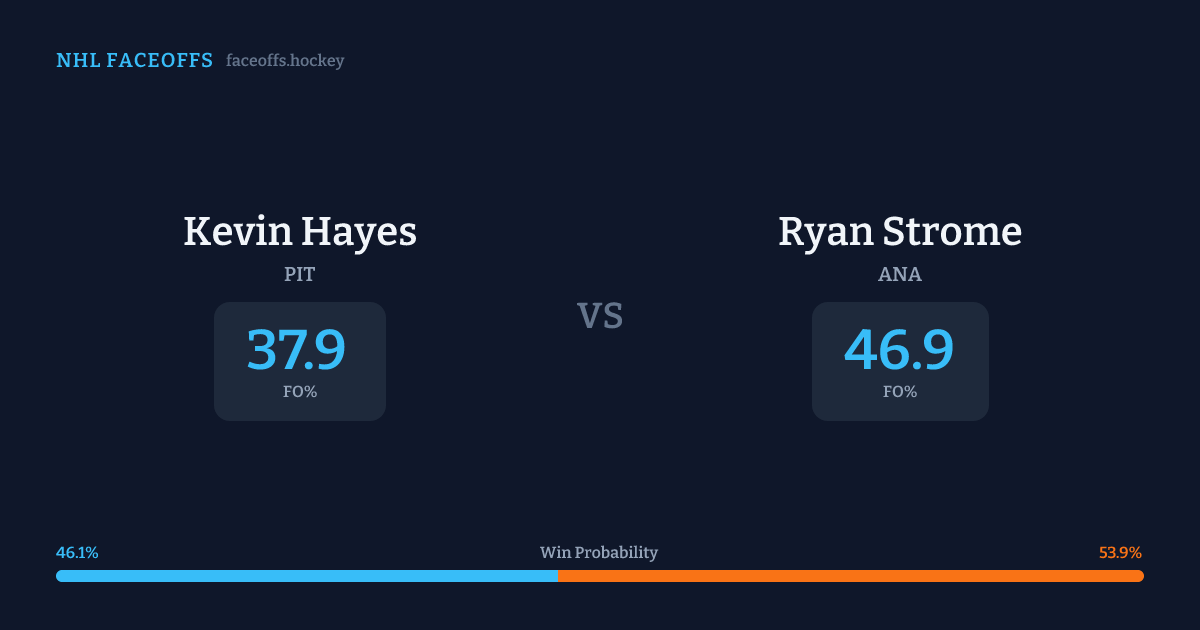Click the FO% label below 46.9
This screenshot has height=630, width=1200.
900,392
